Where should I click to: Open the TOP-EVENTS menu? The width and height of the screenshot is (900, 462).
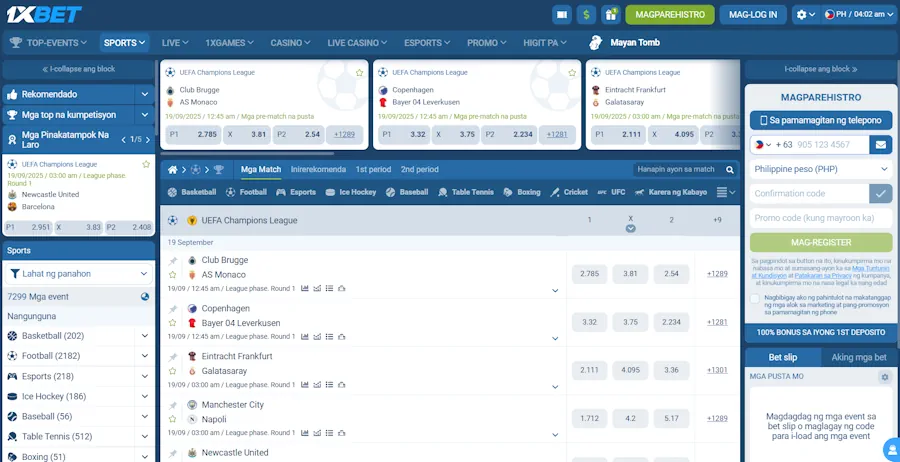point(48,42)
